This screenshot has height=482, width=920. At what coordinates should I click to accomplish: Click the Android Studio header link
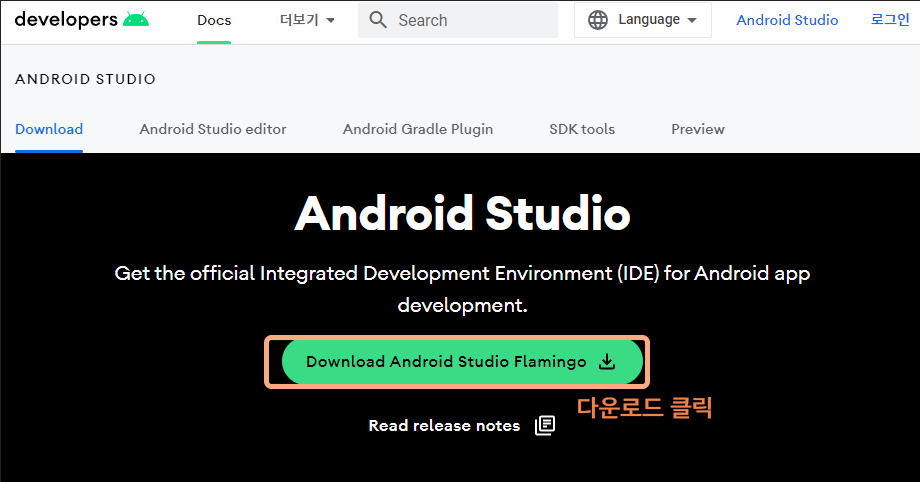click(787, 20)
